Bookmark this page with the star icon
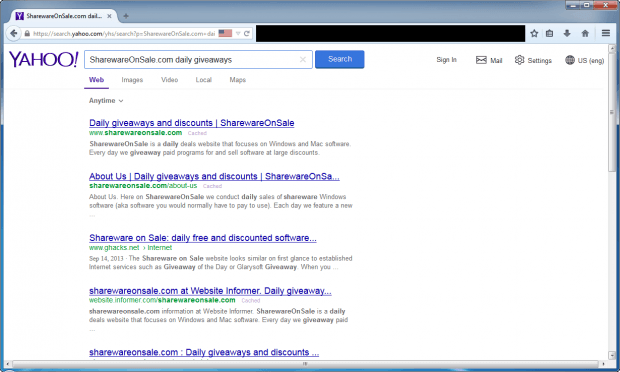Screen dimensions: 620x372 click(x=534, y=34)
